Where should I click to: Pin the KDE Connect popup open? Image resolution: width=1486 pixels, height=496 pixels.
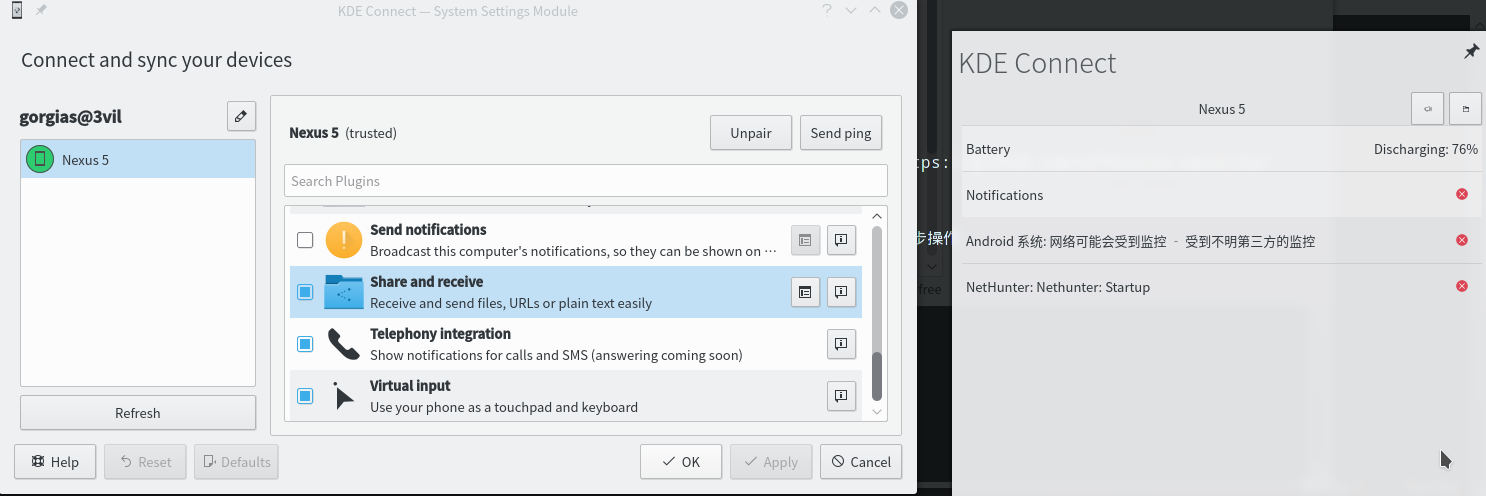1471,52
